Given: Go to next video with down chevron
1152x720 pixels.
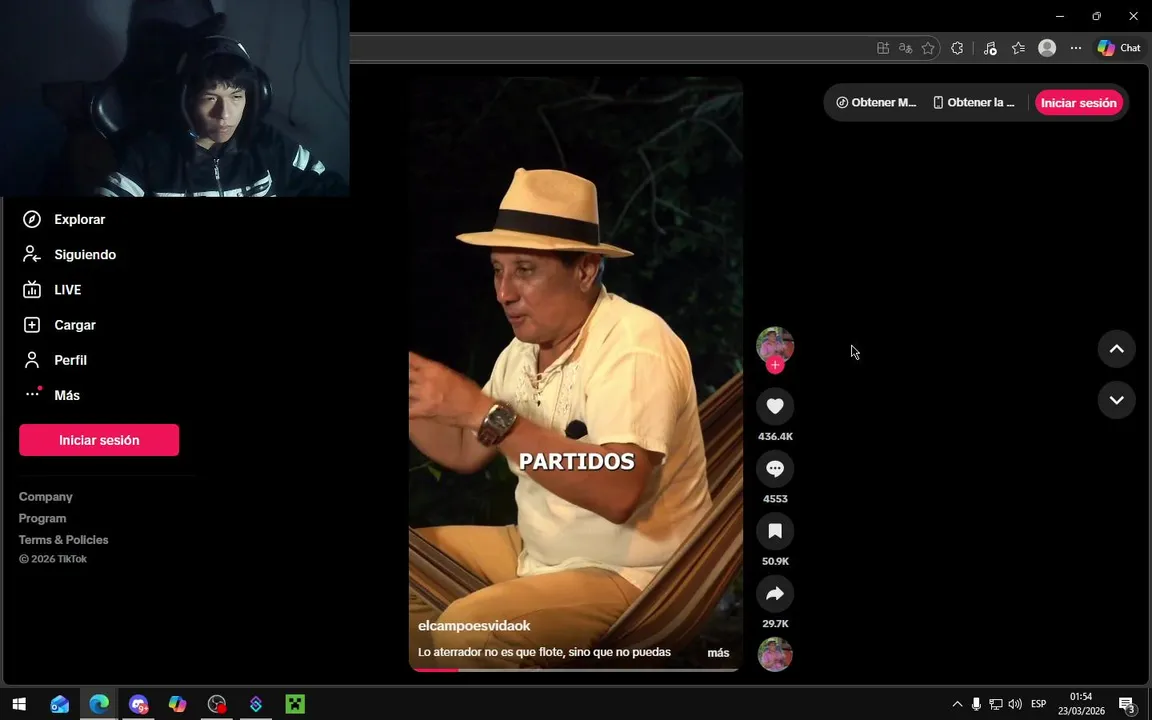Looking at the screenshot, I should coord(1116,400).
